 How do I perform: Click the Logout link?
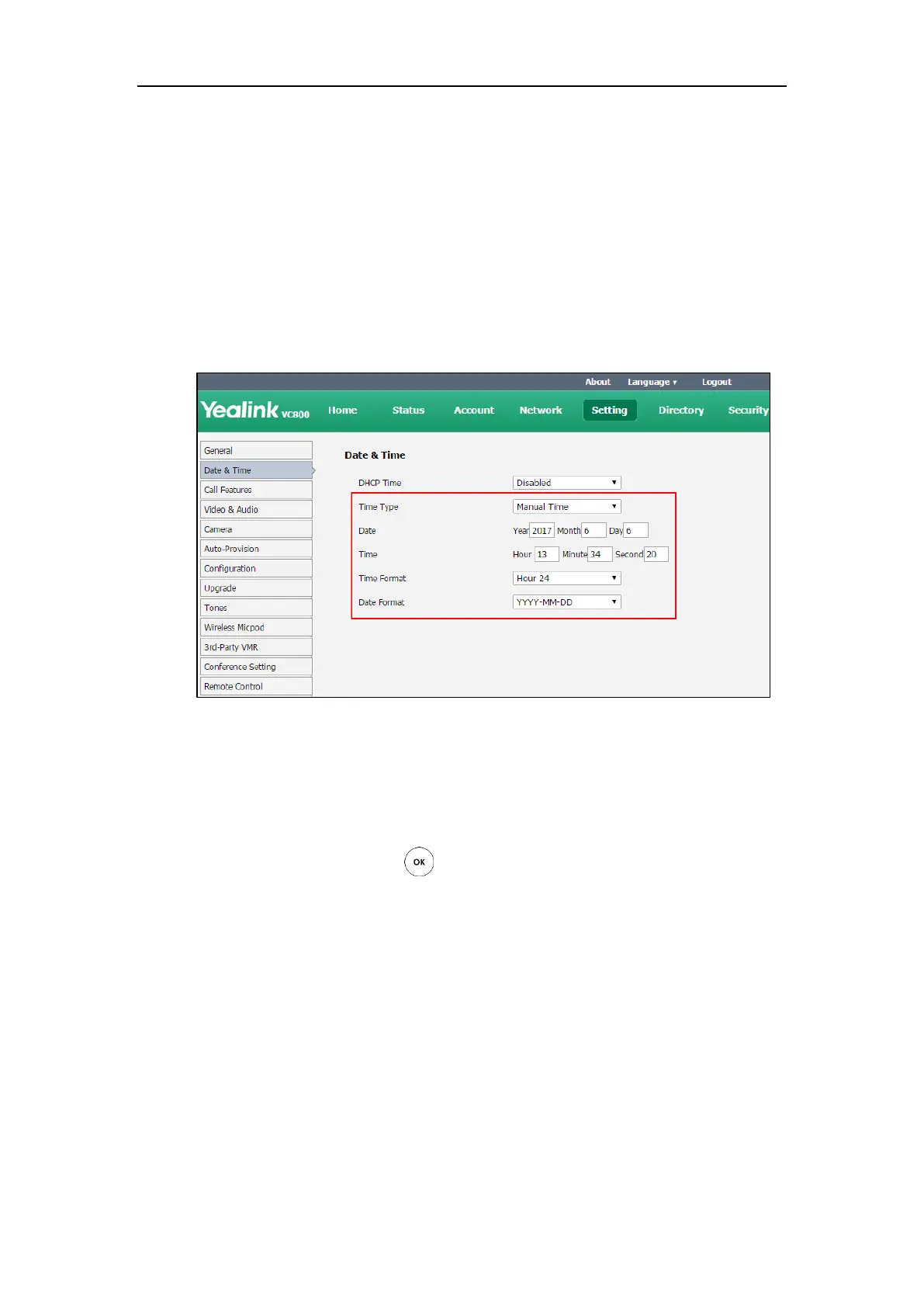point(716,382)
